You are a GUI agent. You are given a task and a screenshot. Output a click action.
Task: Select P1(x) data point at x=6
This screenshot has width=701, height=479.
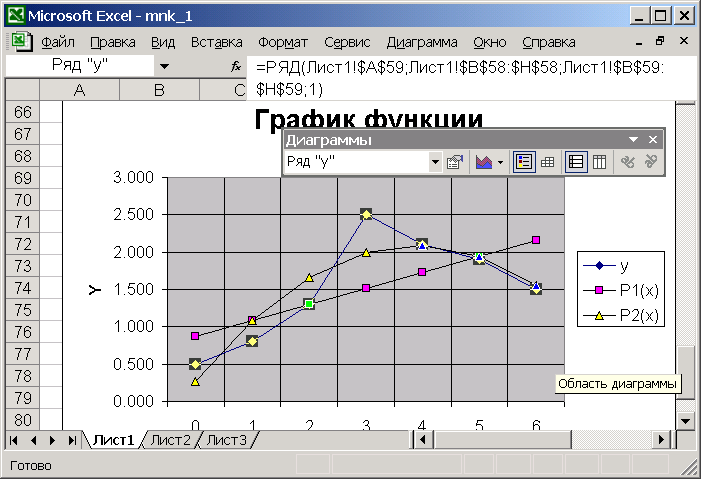(536, 240)
